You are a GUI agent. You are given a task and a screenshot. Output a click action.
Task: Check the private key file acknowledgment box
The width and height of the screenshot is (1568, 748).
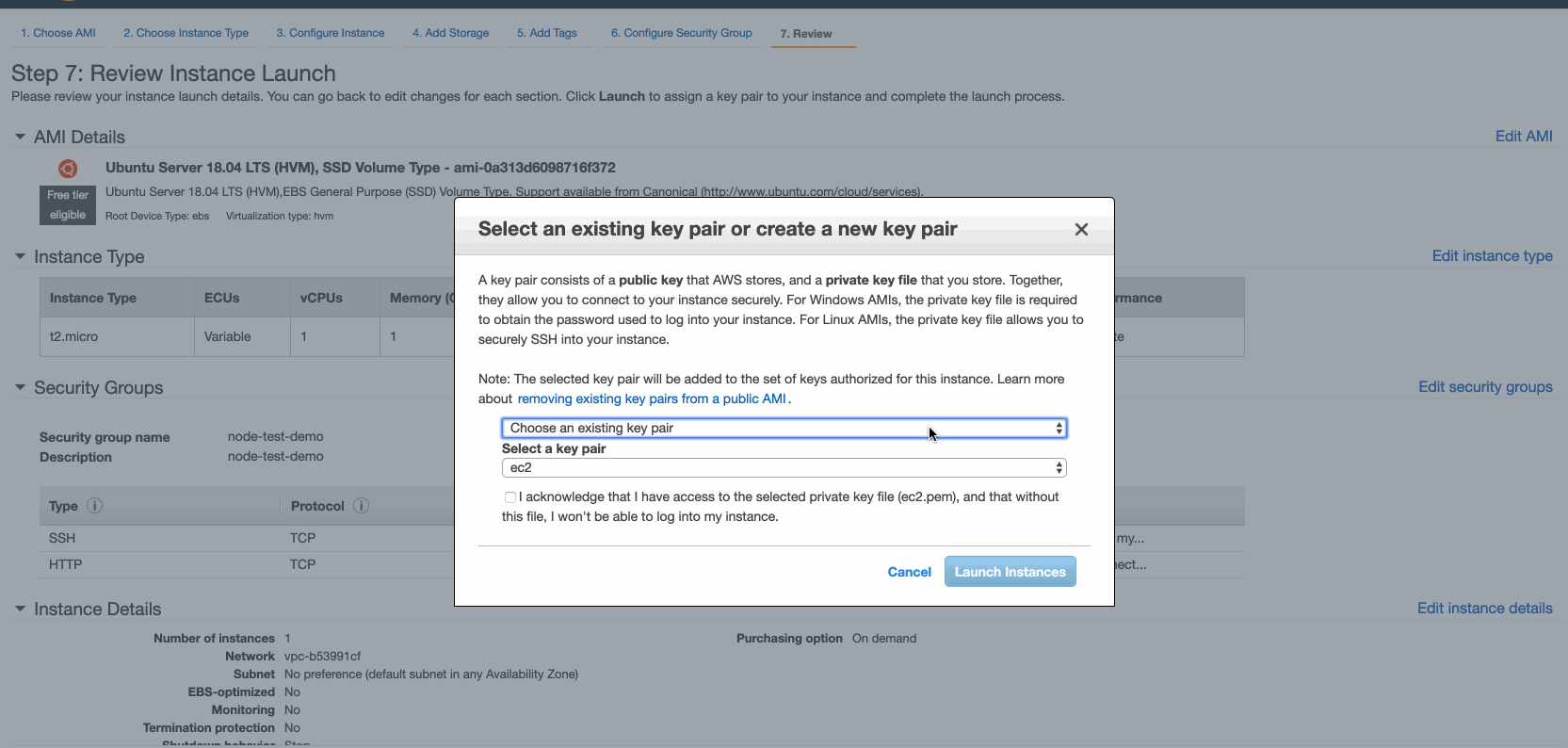point(509,497)
